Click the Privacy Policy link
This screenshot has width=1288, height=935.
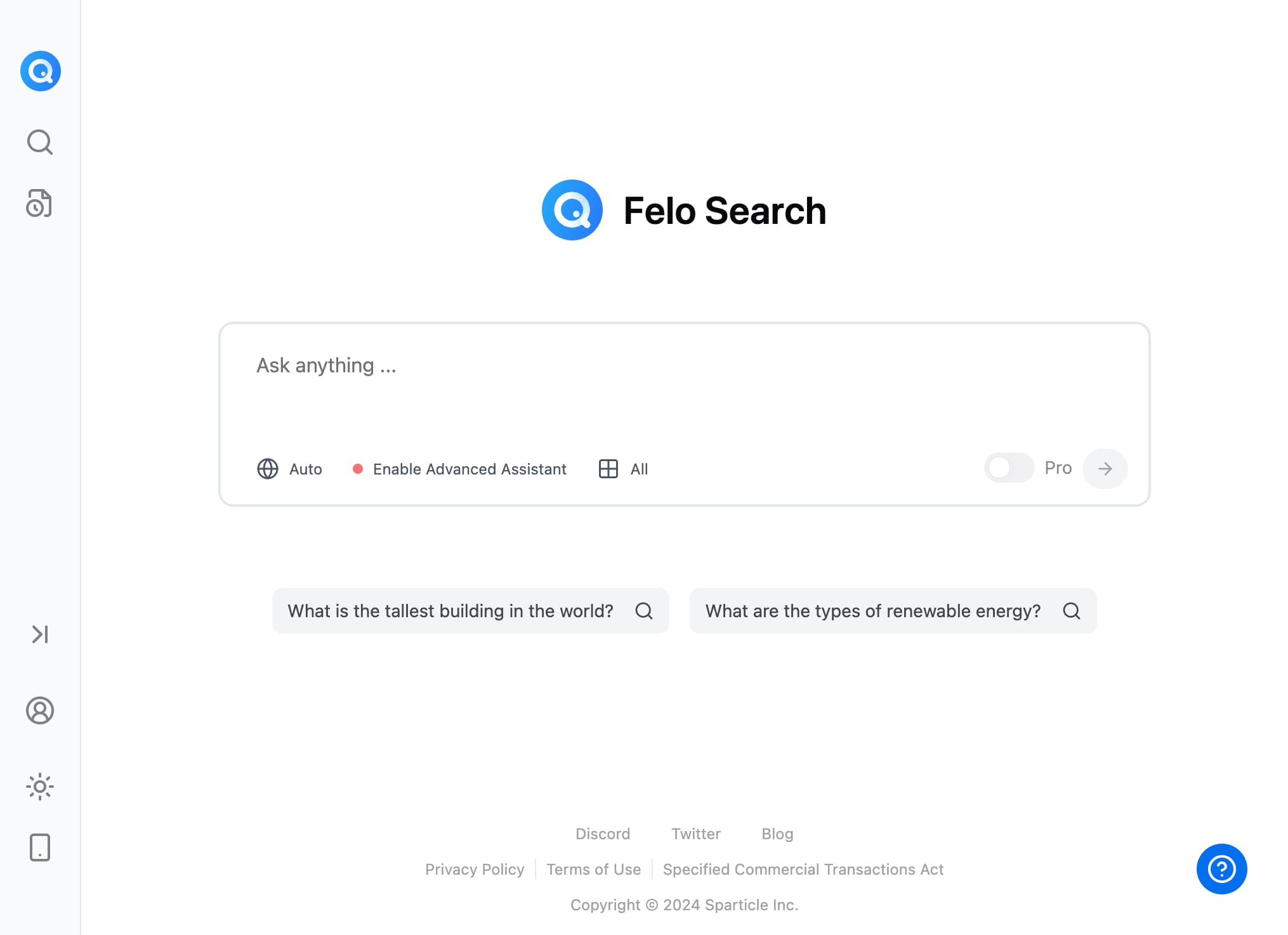(474, 869)
